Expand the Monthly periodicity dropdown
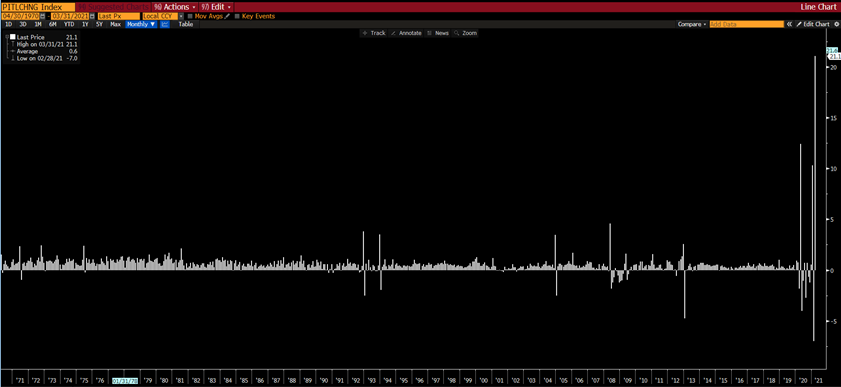This screenshot has height=387, width=841. [141, 24]
